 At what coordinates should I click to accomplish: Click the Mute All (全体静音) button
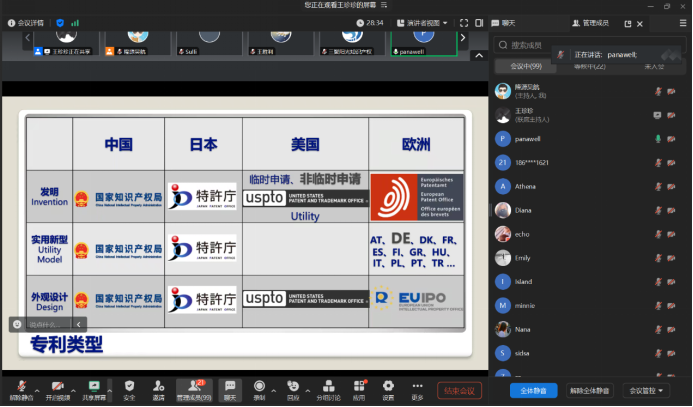point(533,391)
